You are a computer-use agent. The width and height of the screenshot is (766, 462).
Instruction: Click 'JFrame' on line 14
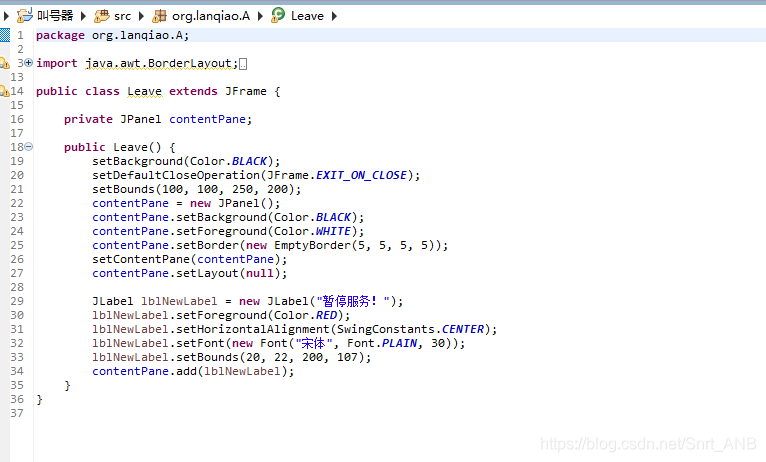click(246, 91)
